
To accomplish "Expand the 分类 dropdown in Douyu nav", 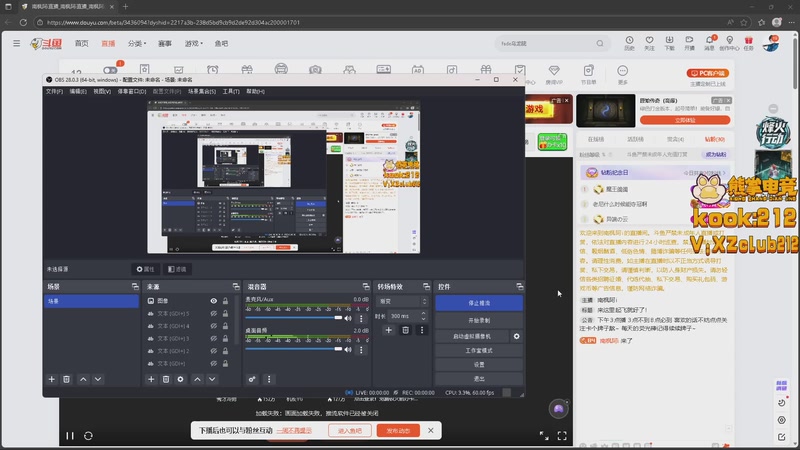I will pos(137,43).
